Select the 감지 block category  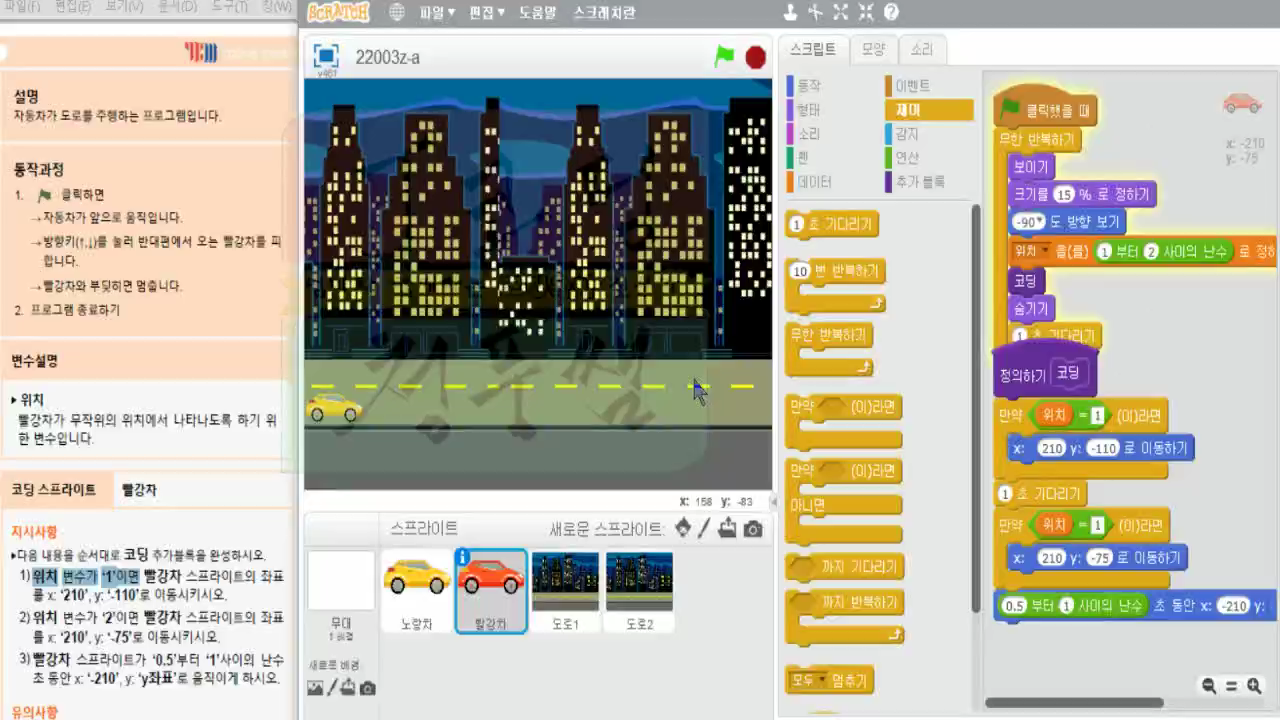point(929,134)
